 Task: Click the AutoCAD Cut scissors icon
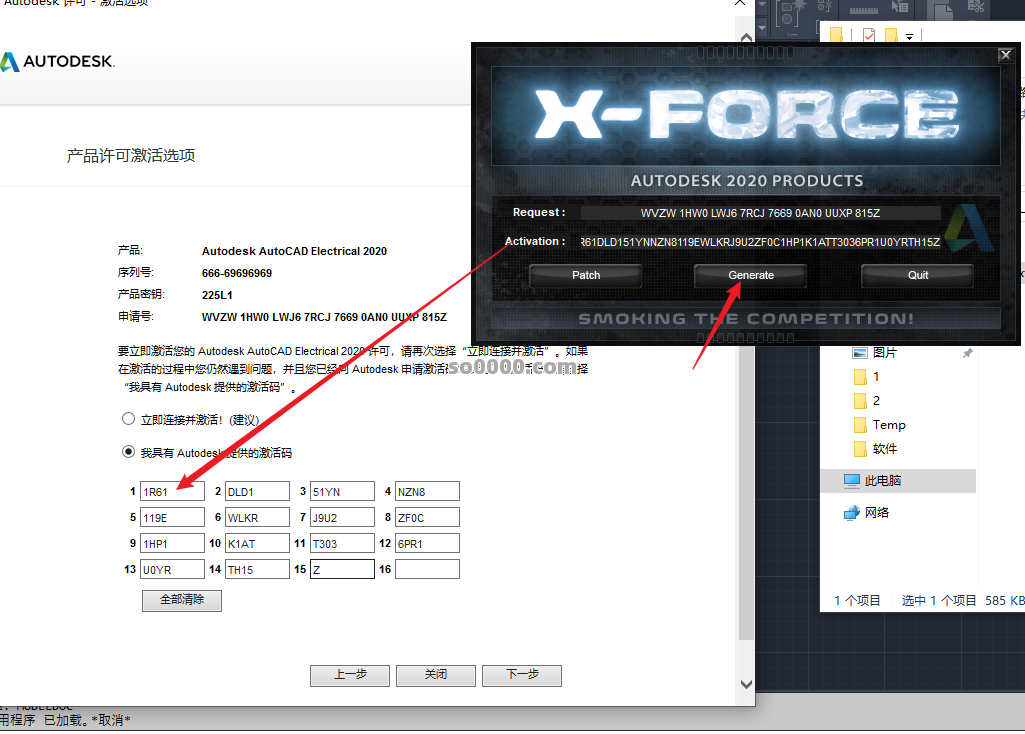tap(976, 7)
